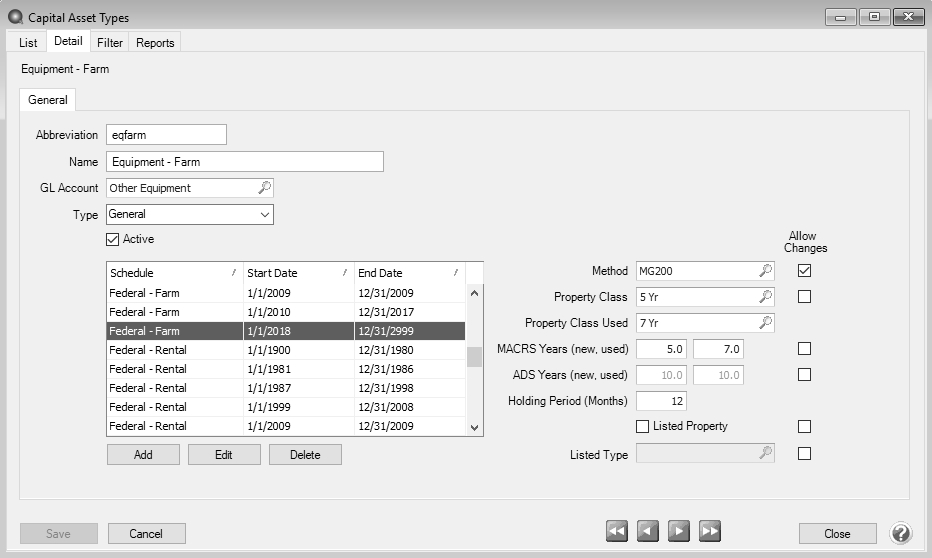This screenshot has height=558, width=932.
Task: Open Property Class Used lookup icon
Action: [765, 323]
